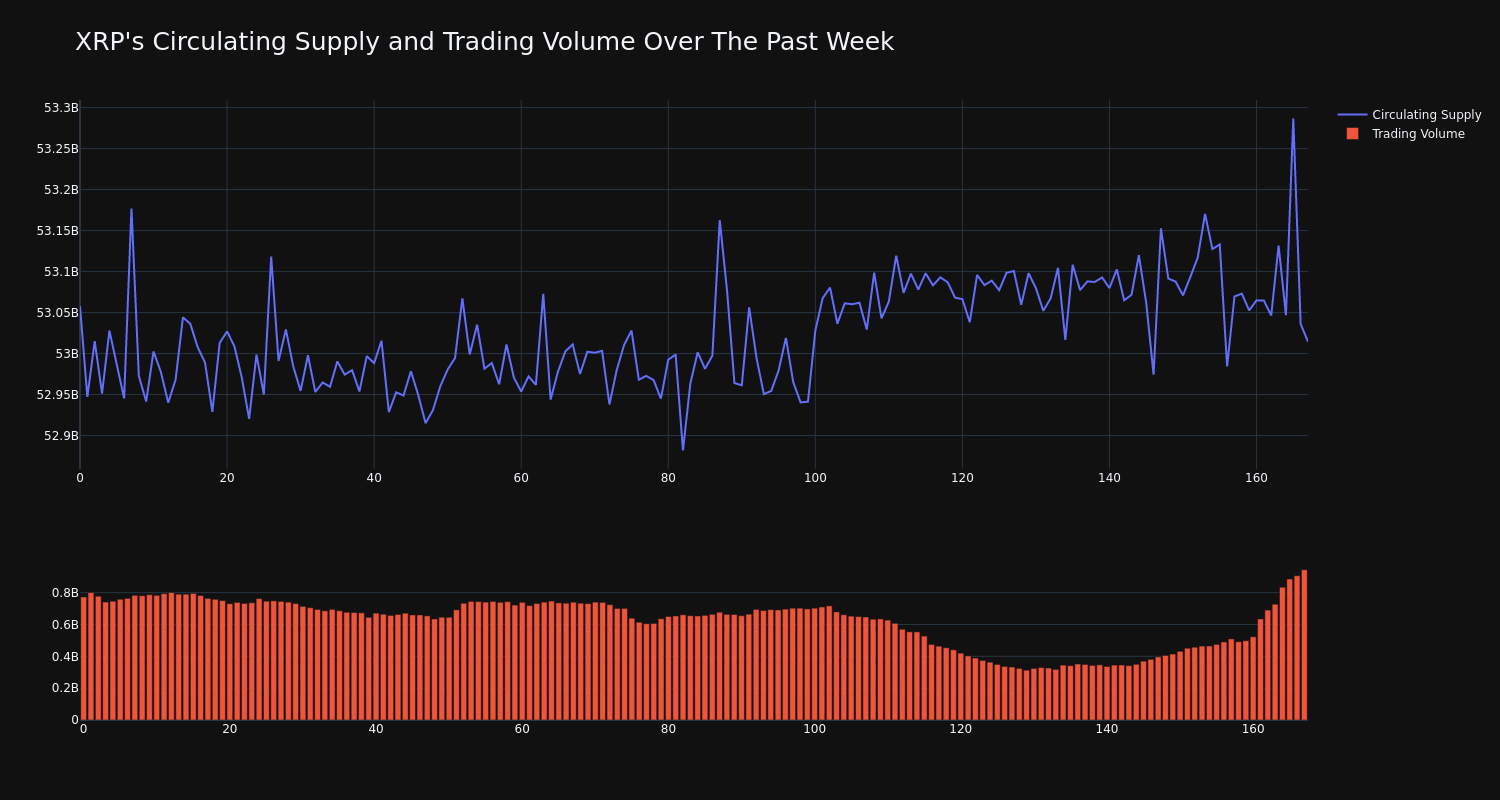The height and width of the screenshot is (800, 1500).
Task: Click x-axis label 120 under volume chart
Action: pyautogui.click(x=960, y=729)
